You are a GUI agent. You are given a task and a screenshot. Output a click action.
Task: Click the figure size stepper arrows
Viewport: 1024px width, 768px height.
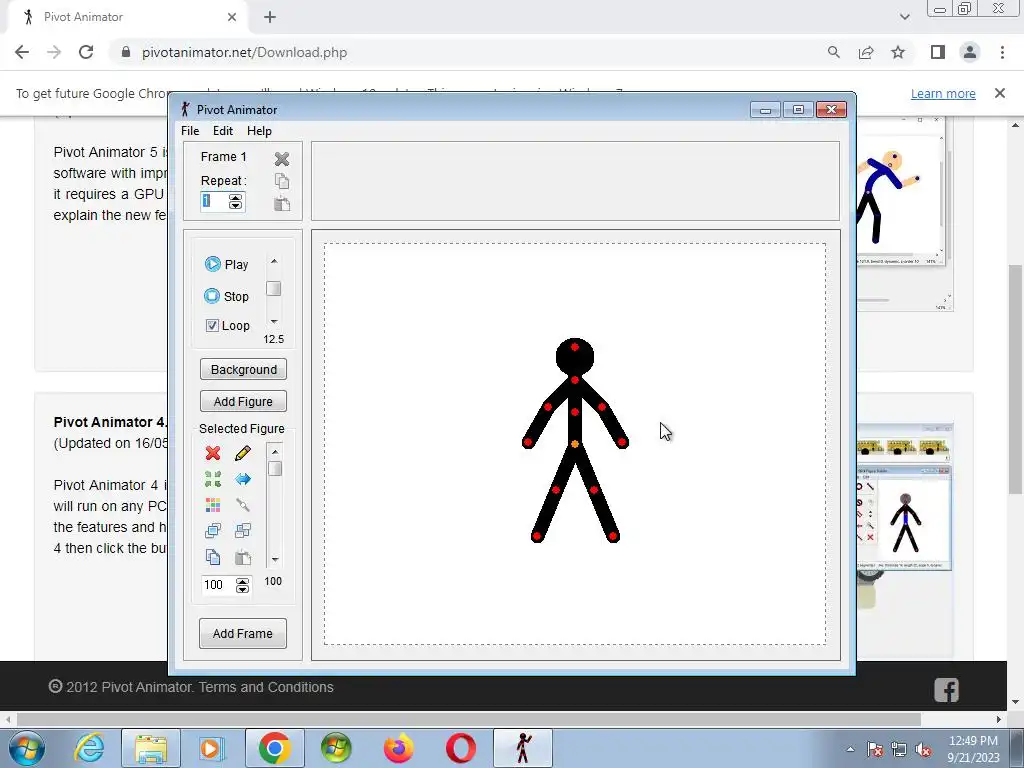tap(242, 585)
